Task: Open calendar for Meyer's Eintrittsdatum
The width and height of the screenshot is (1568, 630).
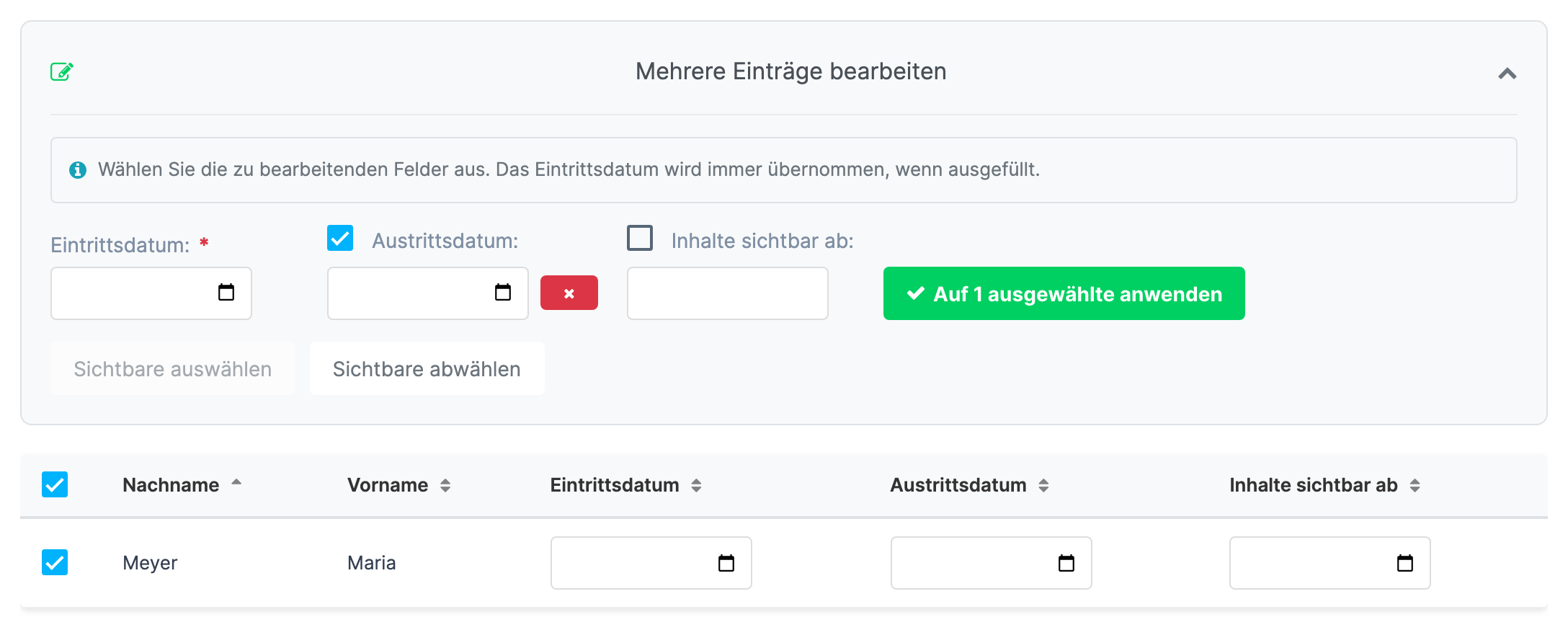Action: pos(726,563)
